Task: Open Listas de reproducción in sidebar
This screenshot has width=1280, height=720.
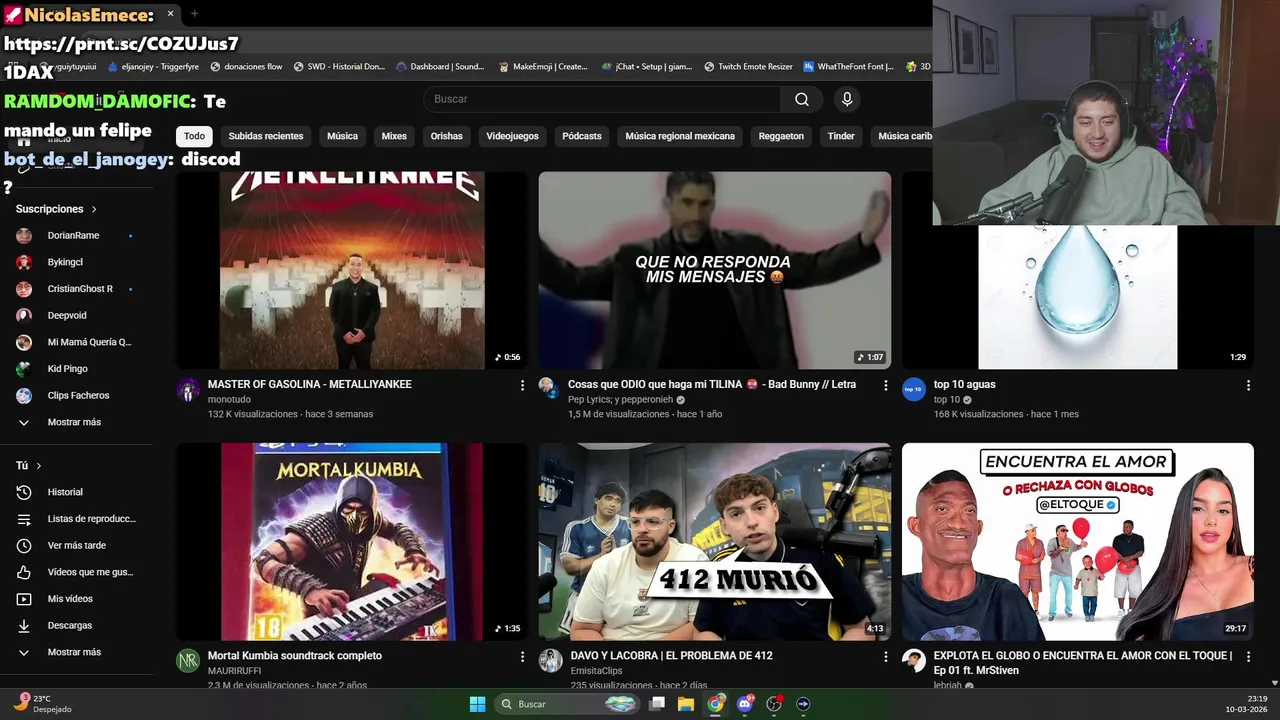Action: point(77,519)
